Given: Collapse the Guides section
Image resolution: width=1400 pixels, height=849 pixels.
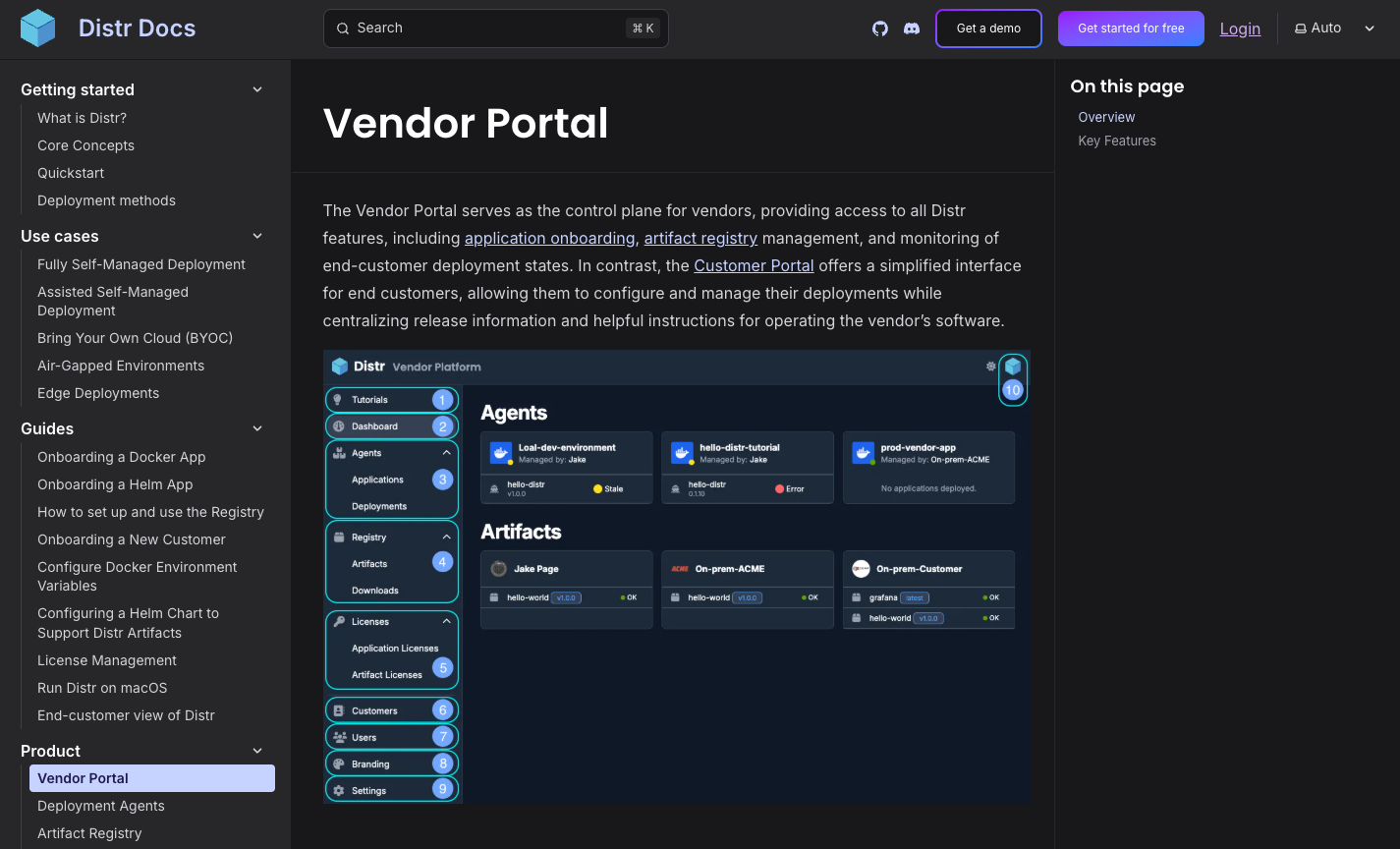Looking at the screenshot, I should click(x=257, y=428).
